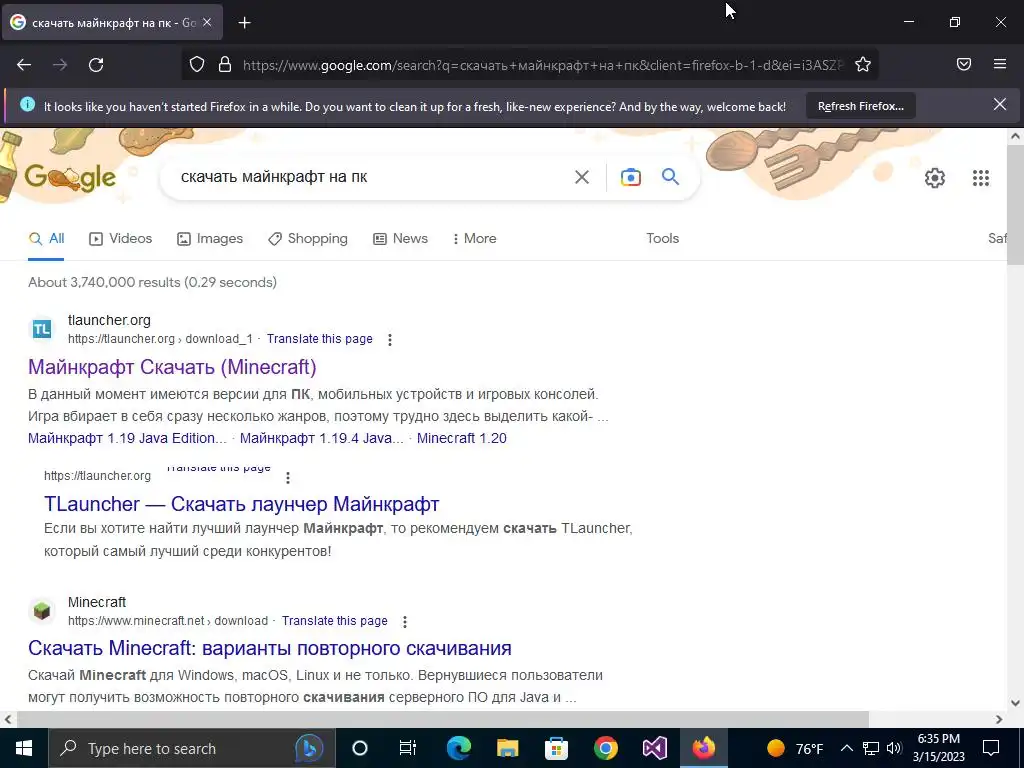Search by image using the camera icon
This screenshot has width=1024, height=768.
630,177
